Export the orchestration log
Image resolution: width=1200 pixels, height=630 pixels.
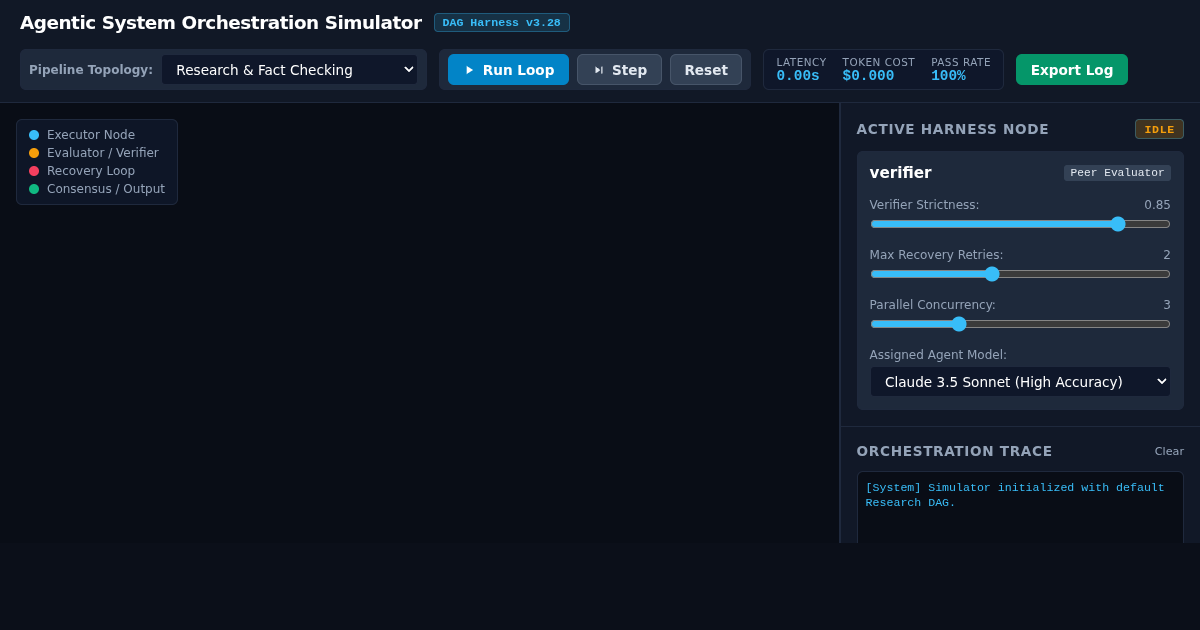point(1071,70)
